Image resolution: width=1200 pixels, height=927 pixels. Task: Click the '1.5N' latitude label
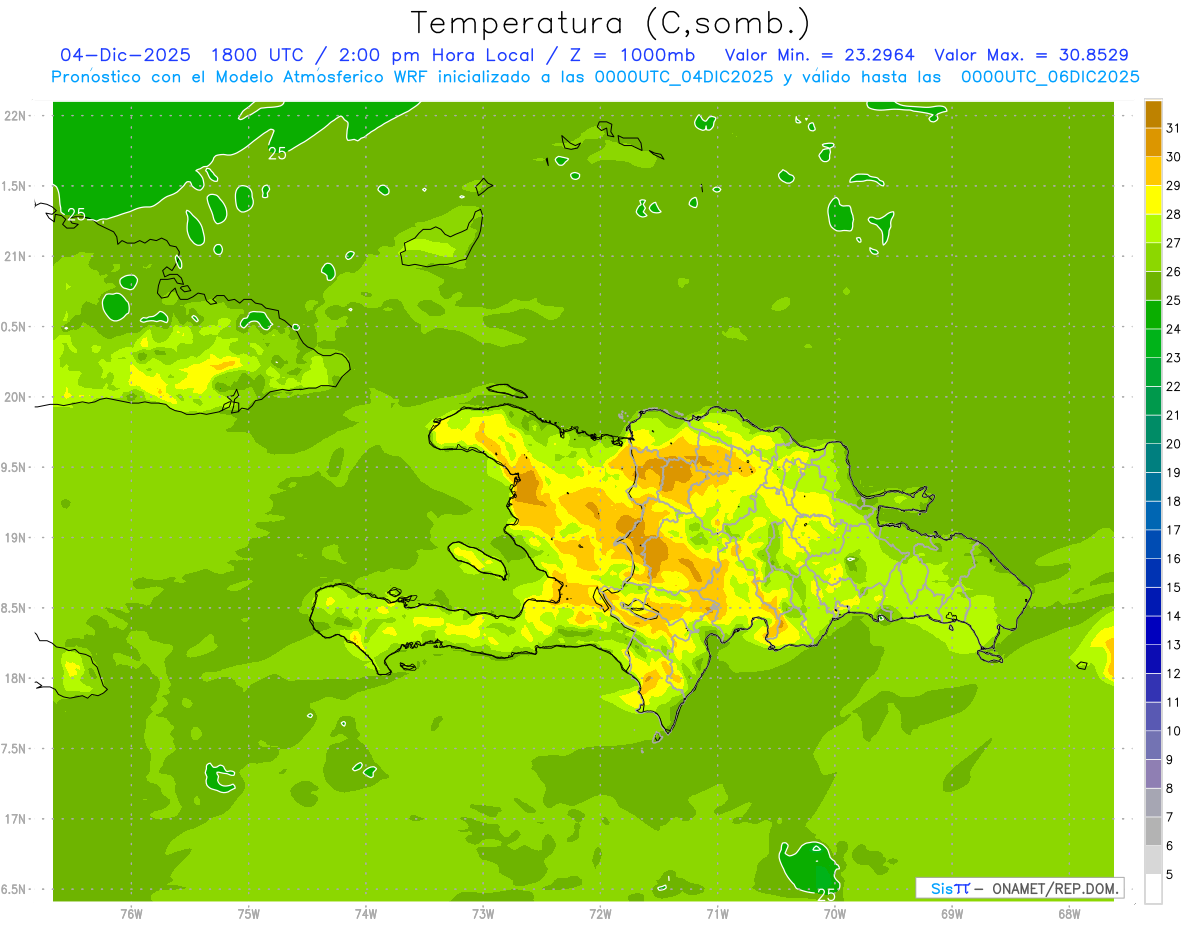pos(14,186)
